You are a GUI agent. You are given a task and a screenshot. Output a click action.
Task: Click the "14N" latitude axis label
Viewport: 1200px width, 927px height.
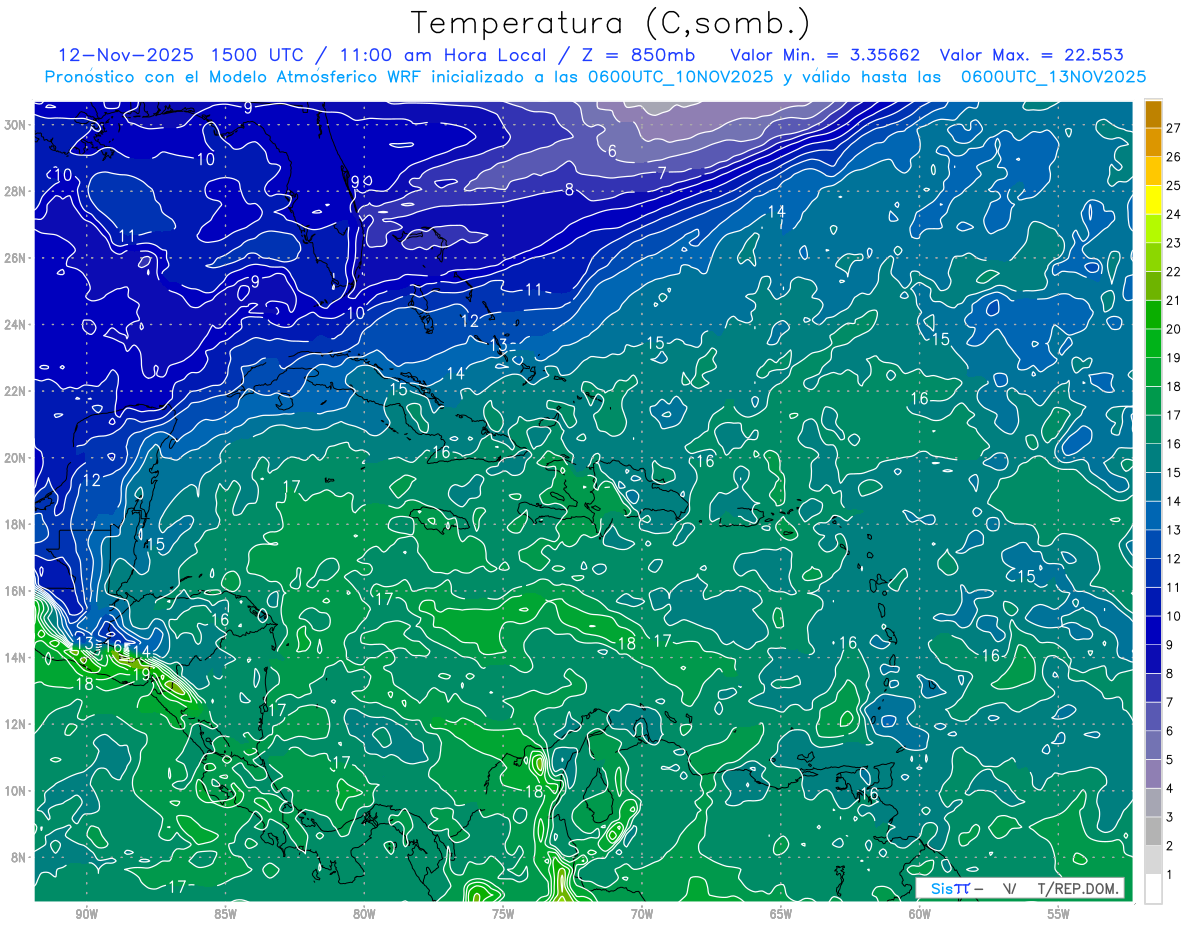click(15, 658)
